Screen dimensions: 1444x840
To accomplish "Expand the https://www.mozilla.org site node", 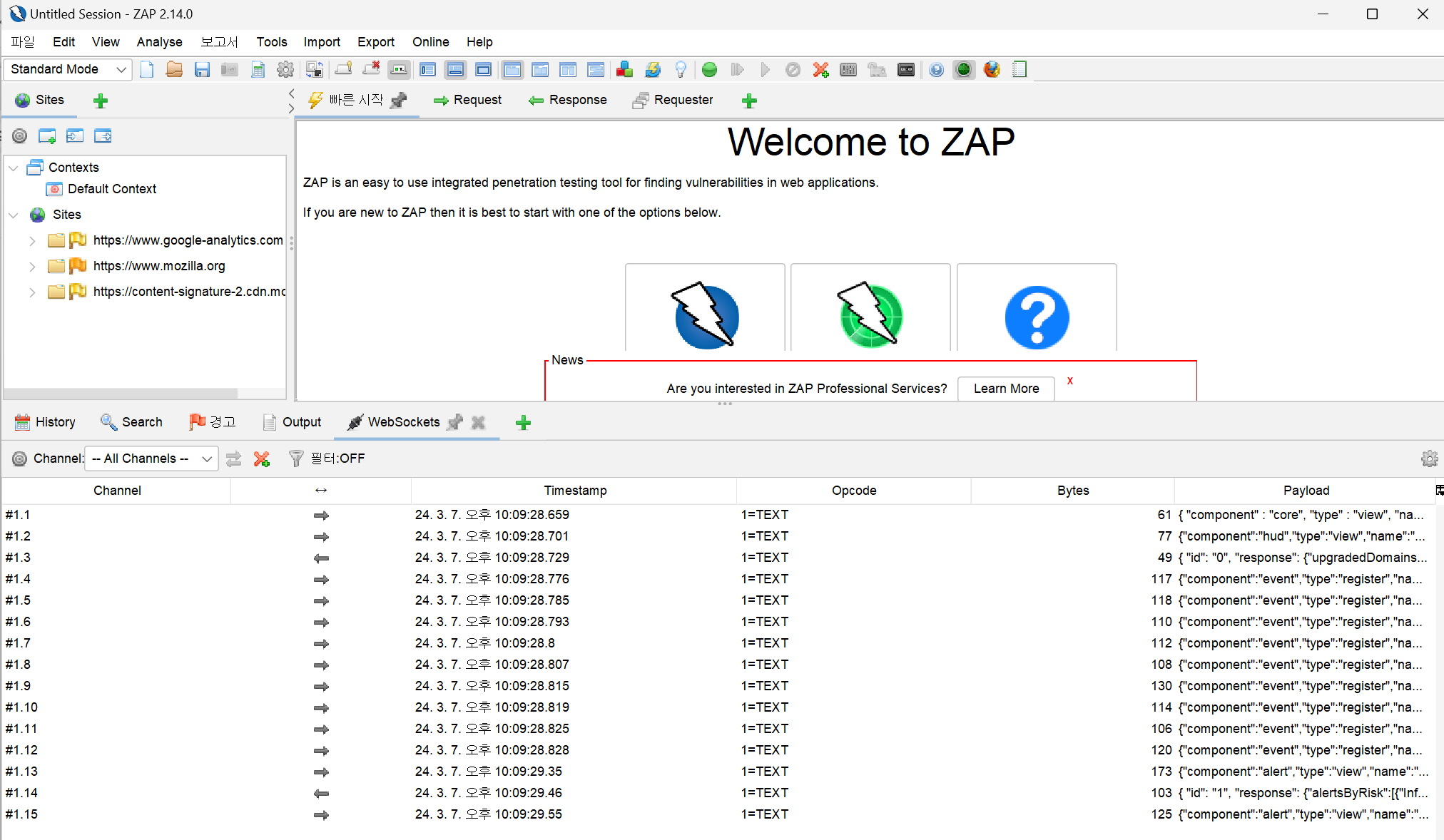I will [32, 267].
